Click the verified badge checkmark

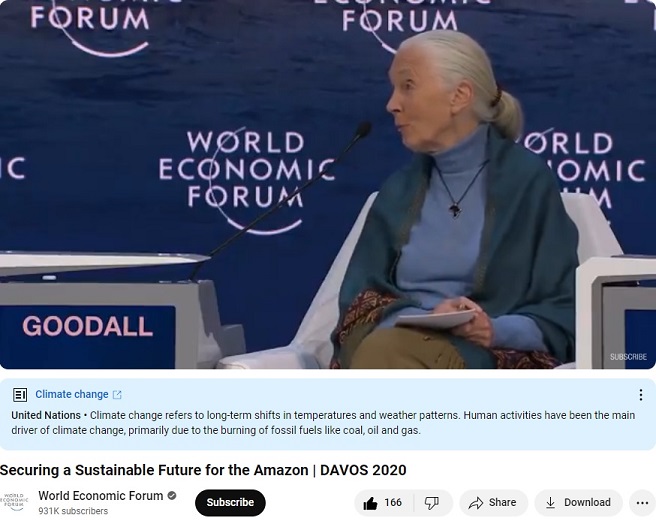[172, 496]
